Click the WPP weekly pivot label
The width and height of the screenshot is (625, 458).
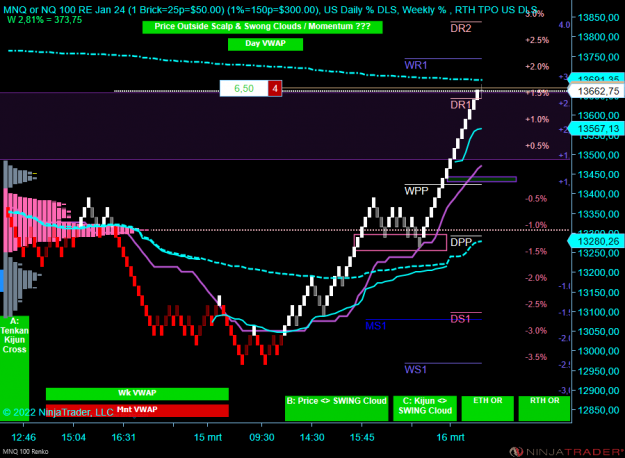[417, 191]
